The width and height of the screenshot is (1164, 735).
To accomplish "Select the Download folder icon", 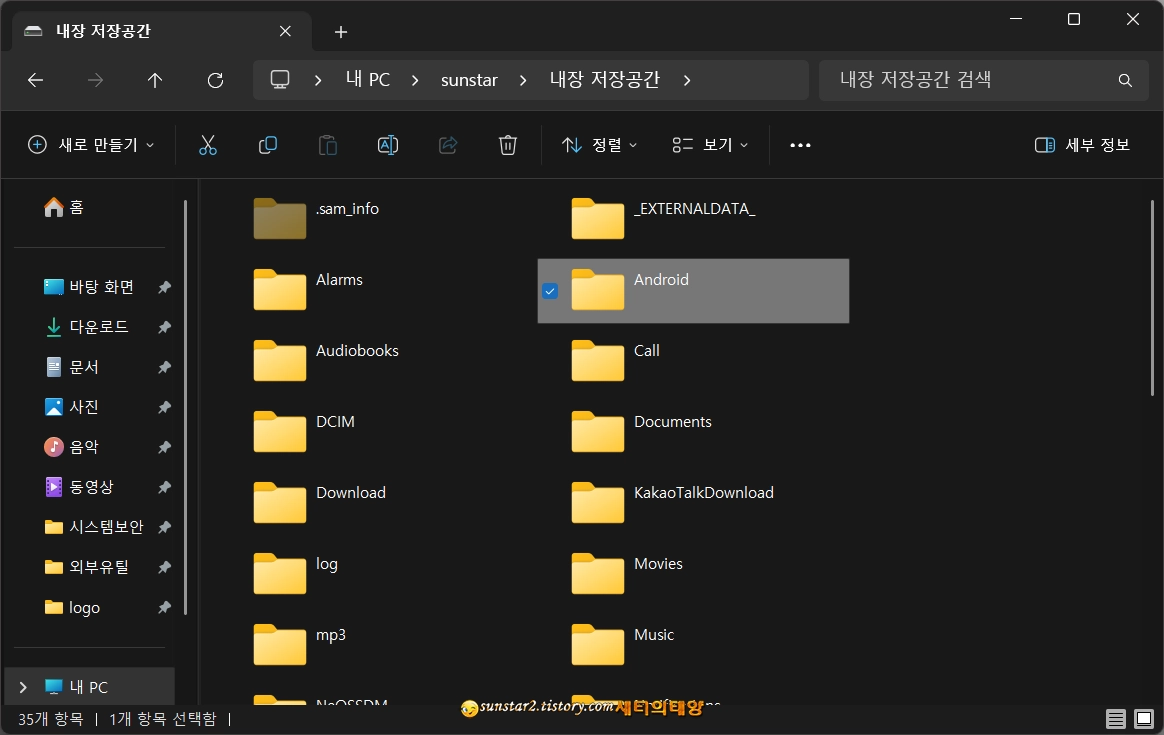I will 280,503.
